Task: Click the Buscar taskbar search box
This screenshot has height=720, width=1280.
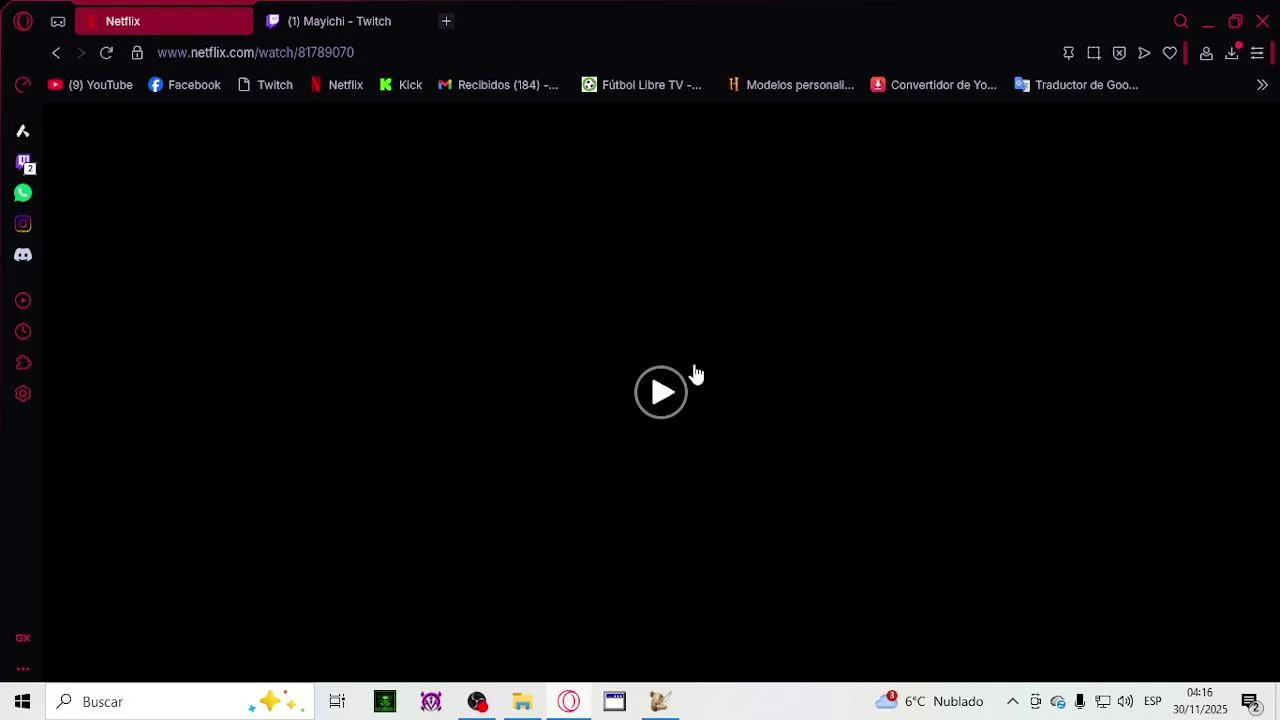Action: click(x=180, y=702)
